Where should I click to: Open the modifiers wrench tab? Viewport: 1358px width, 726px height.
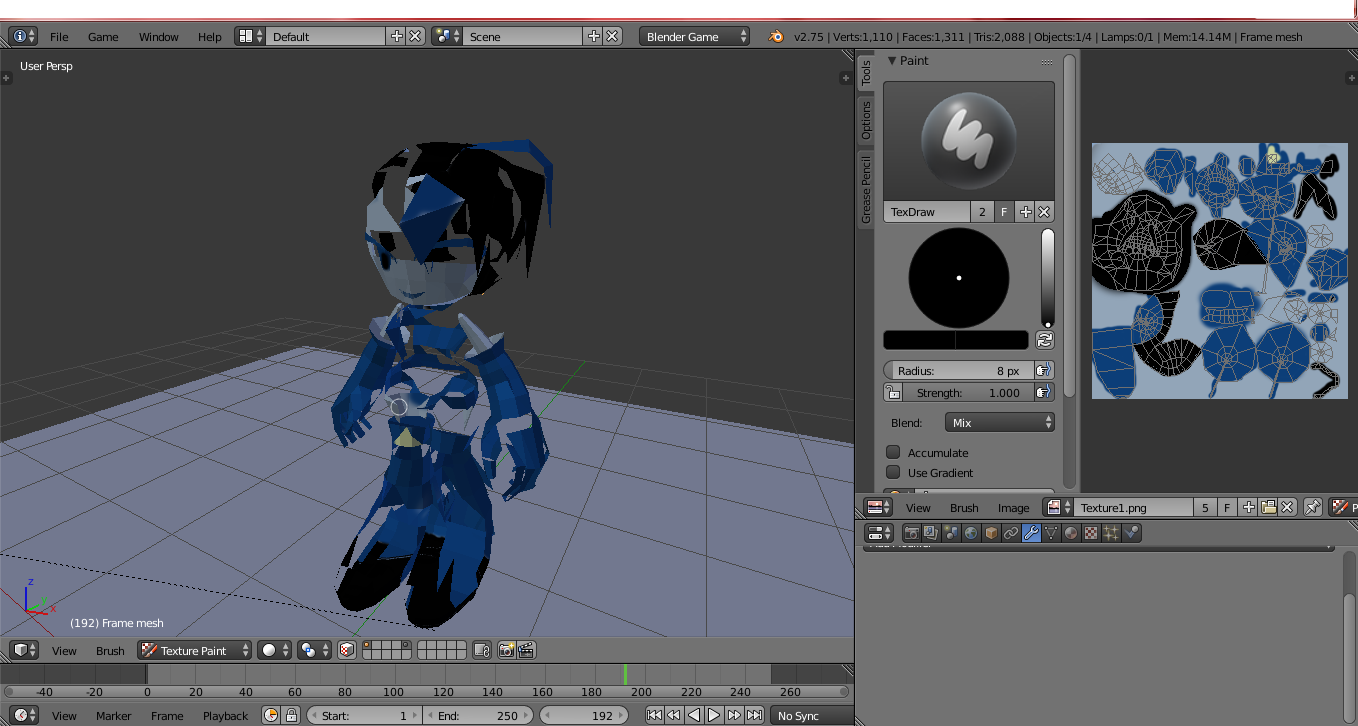1031,533
